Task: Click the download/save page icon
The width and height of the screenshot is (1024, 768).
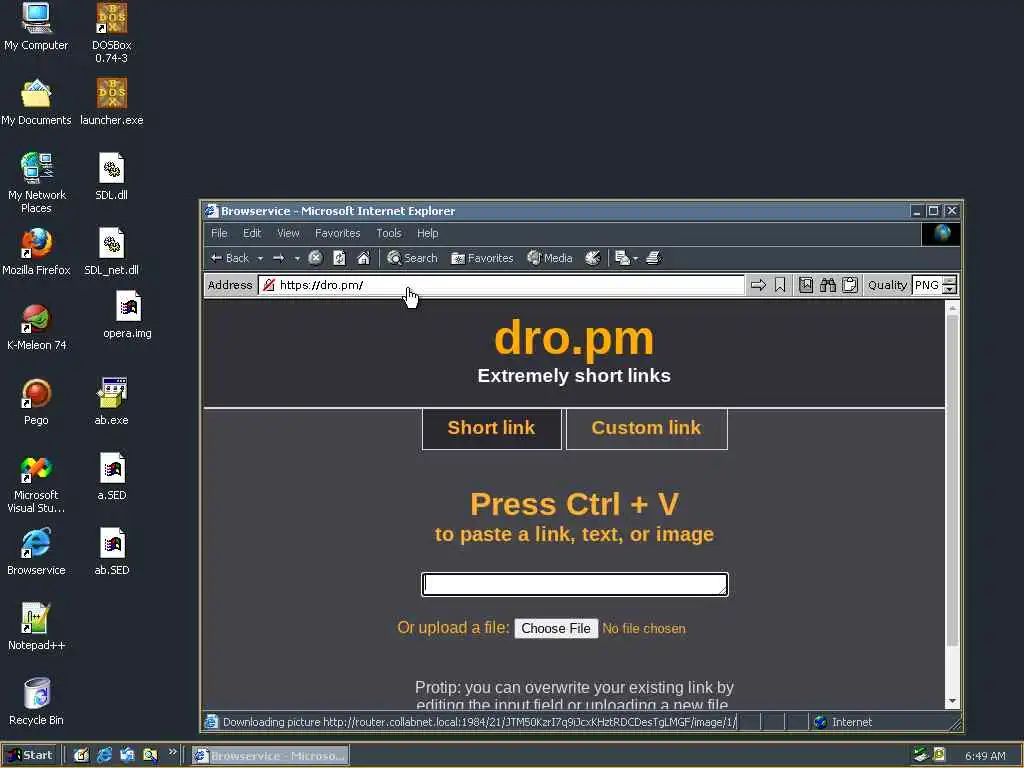Action: click(806, 285)
